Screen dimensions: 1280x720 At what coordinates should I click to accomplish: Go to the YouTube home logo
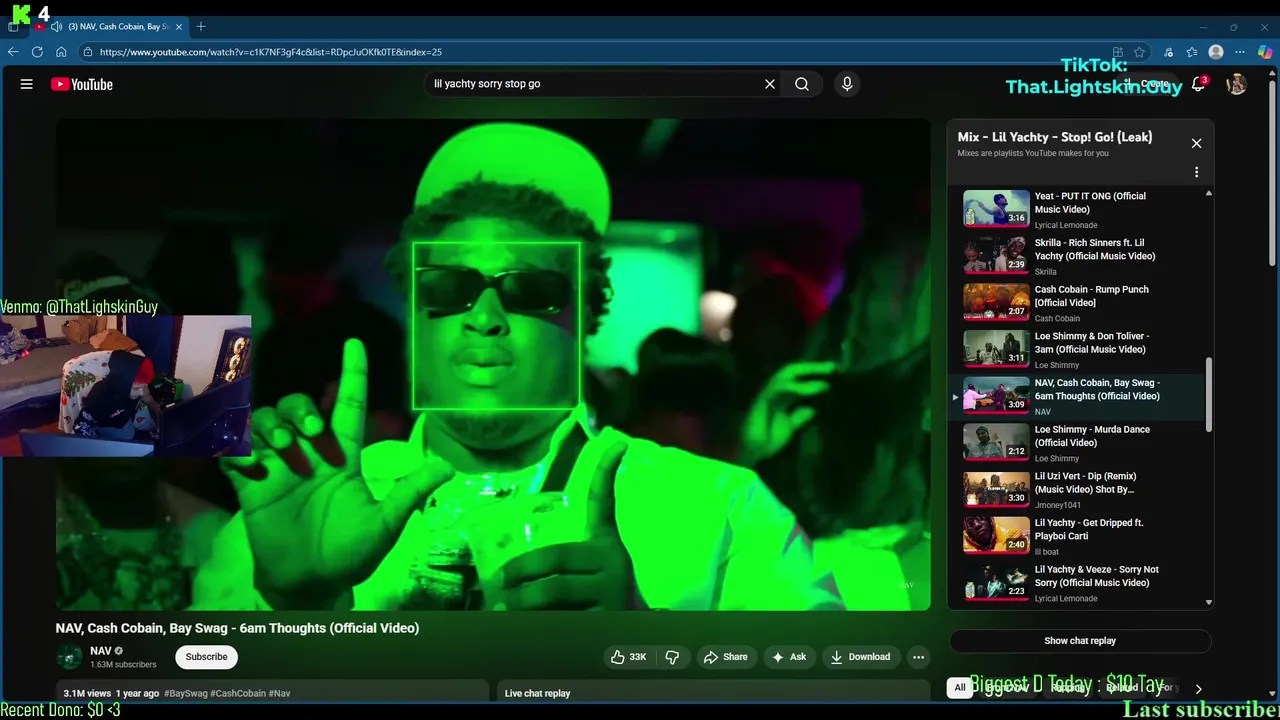82,84
